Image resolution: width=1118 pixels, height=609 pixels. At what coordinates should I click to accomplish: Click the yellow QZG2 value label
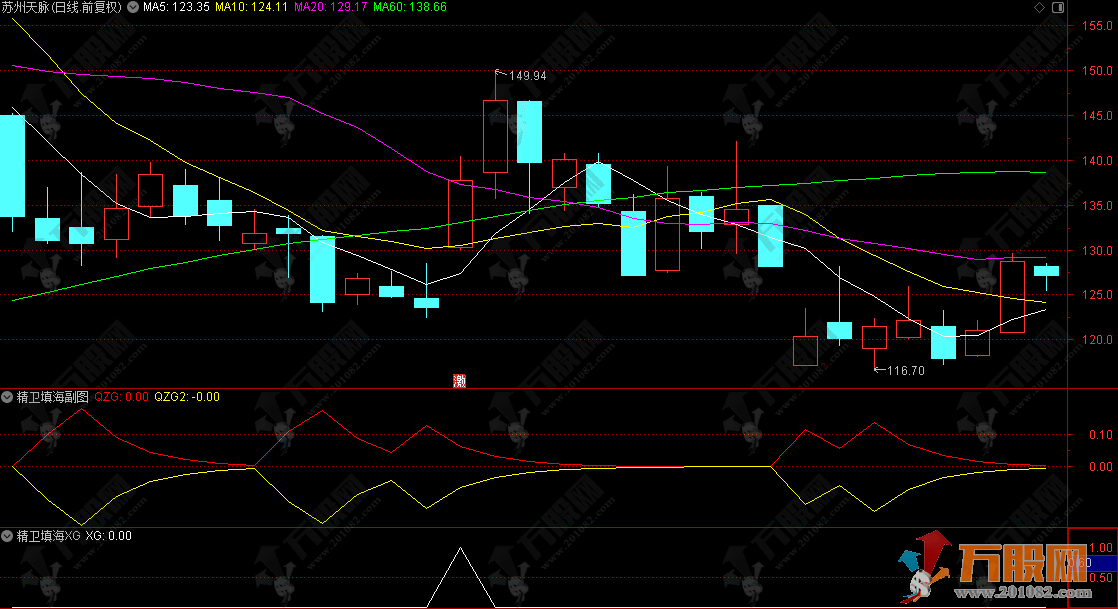187,397
